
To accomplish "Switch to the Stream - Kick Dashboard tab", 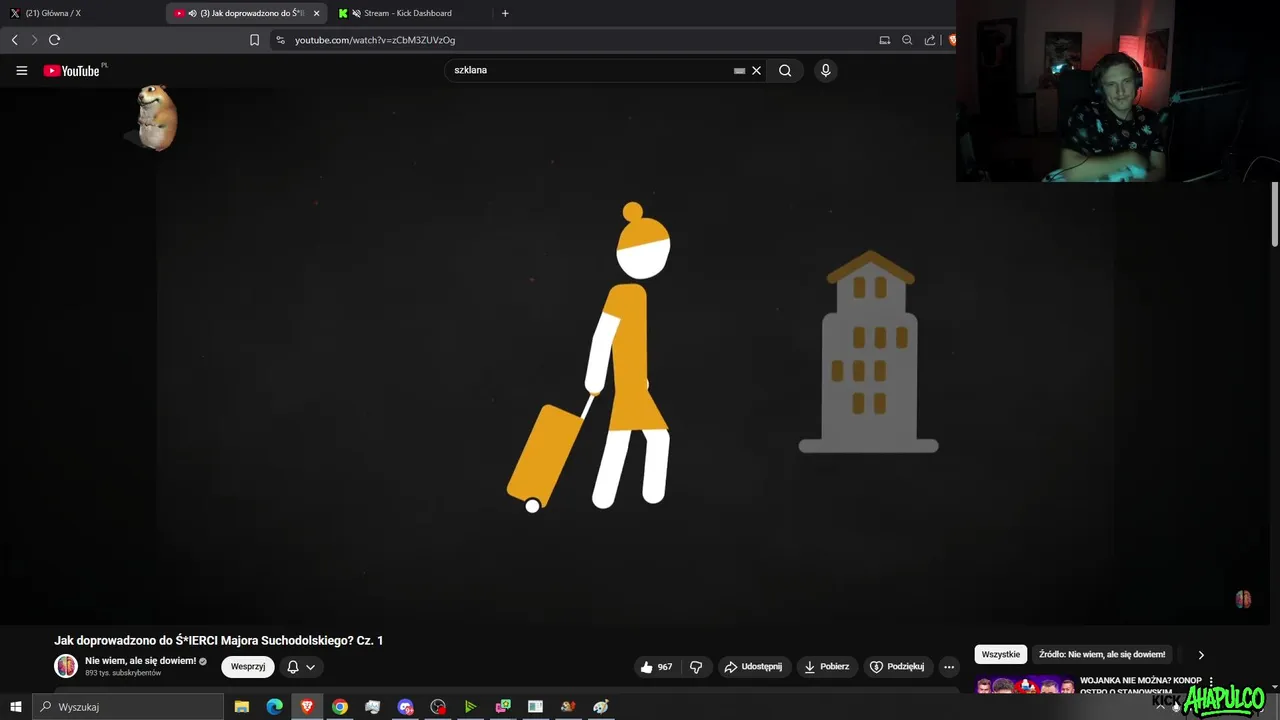I will pyautogui.click(x=407, y=13).
